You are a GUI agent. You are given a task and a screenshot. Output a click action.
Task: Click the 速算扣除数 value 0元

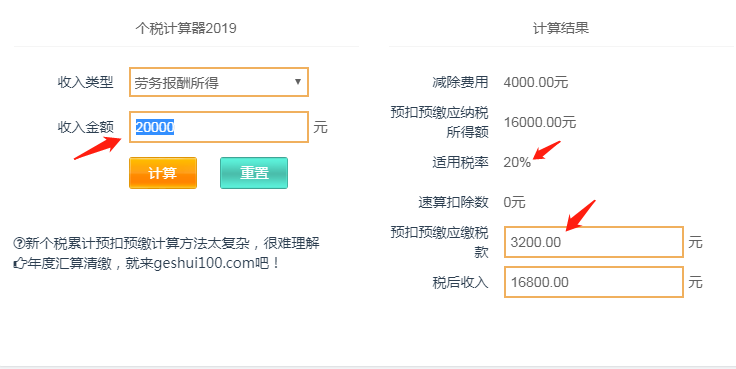pyautogui.click(x=514, y=202)
